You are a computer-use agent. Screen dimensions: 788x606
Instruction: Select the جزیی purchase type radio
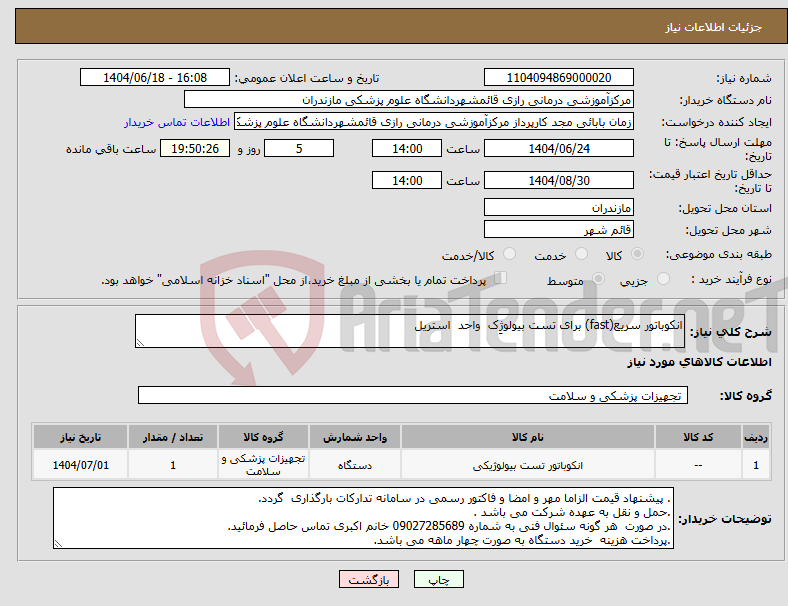click(x=663, y=279)
